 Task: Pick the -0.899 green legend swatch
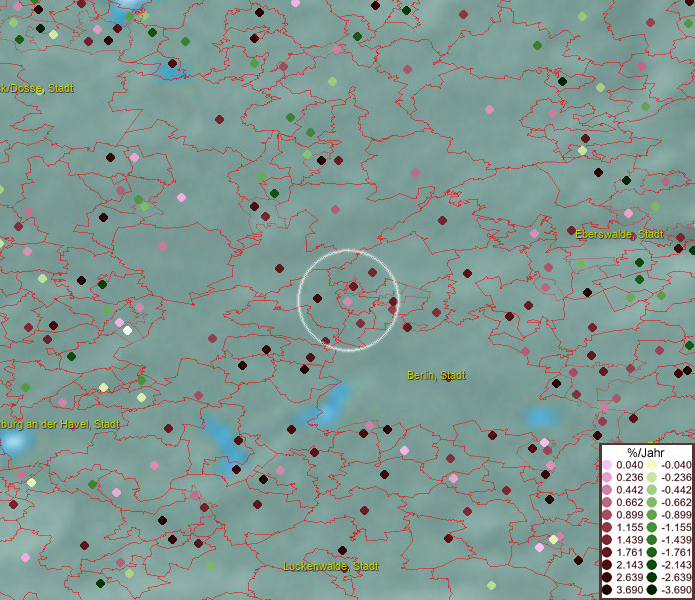tap(652, 515)
